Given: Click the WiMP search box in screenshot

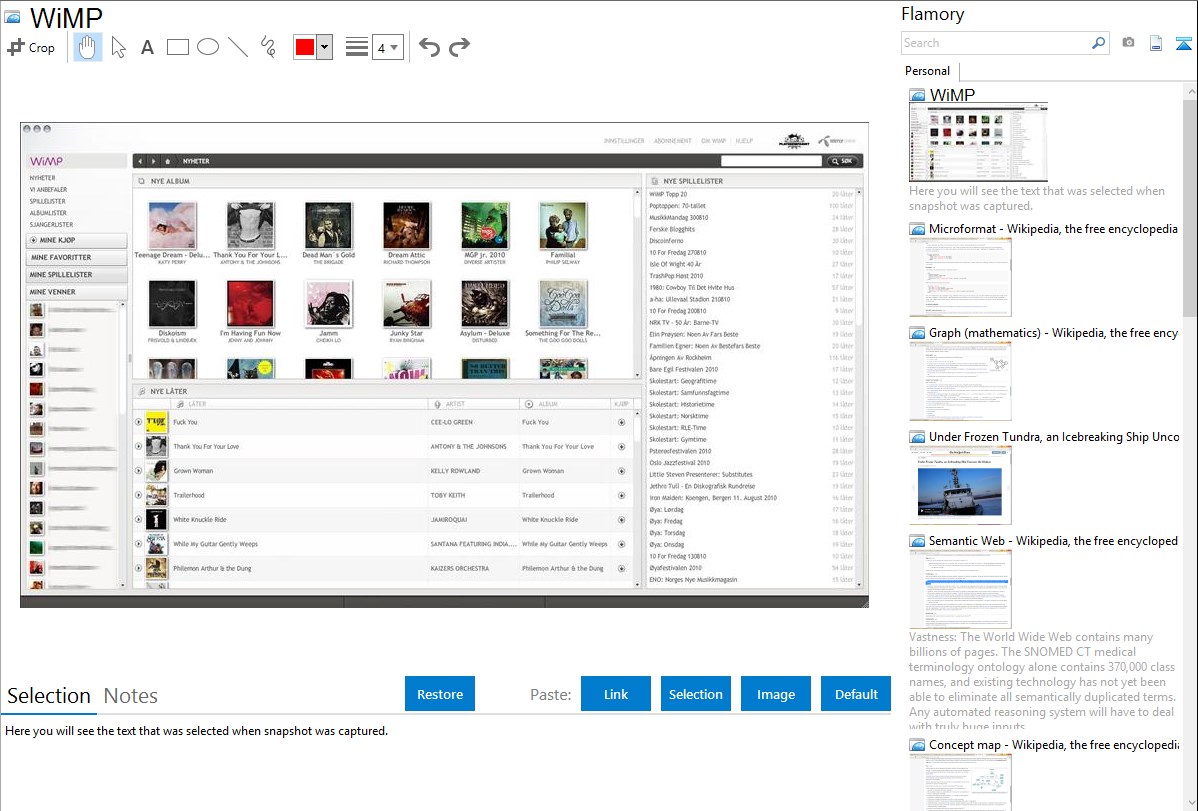Looking at the screenshot, I should (x=770, y=161).
